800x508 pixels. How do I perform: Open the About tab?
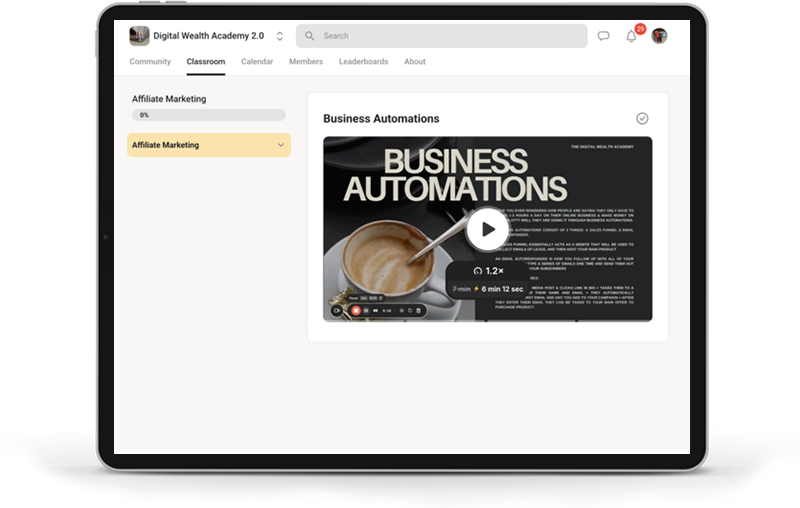click(x=415, y=62)
